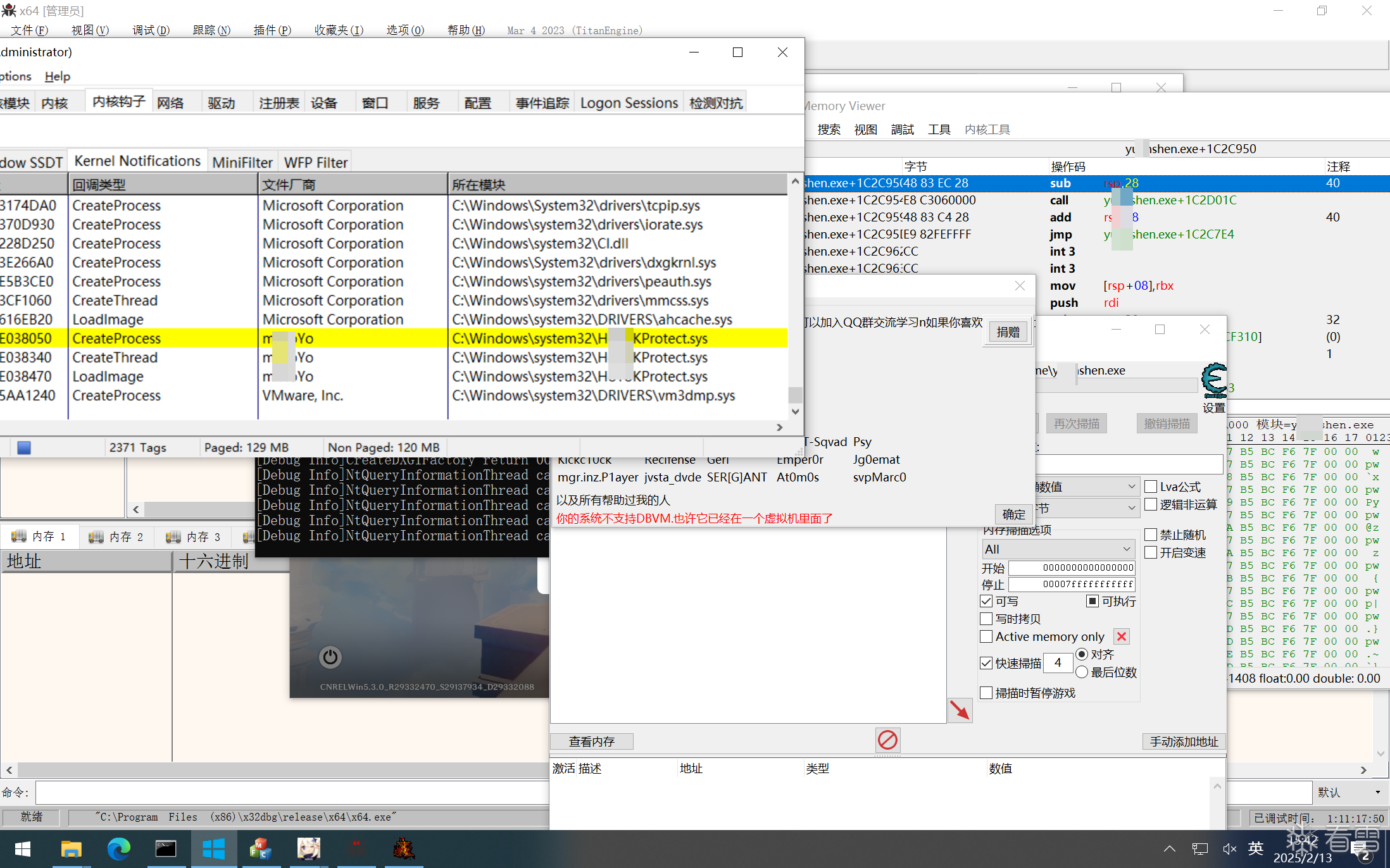
Task: Open value type 节 dropdown
Action: [x=1086, y=508]
